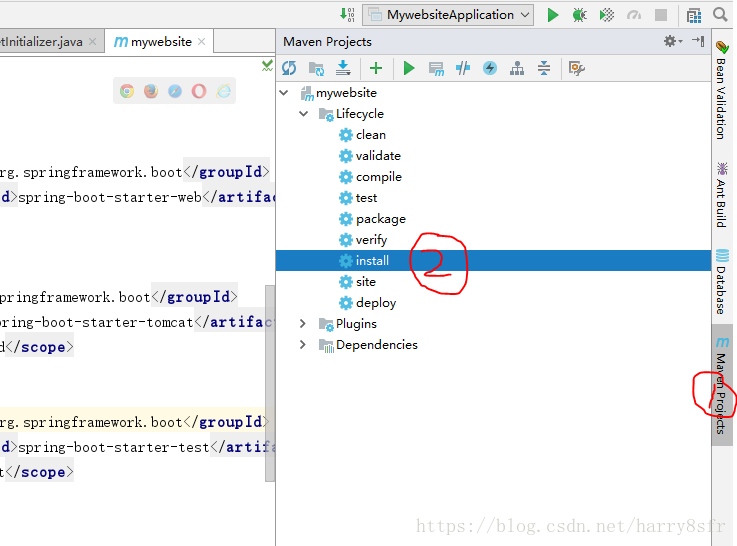Viewport: 737px width, 546px height.
Task: Click the grayed stop button
Action: pos(661,15)
